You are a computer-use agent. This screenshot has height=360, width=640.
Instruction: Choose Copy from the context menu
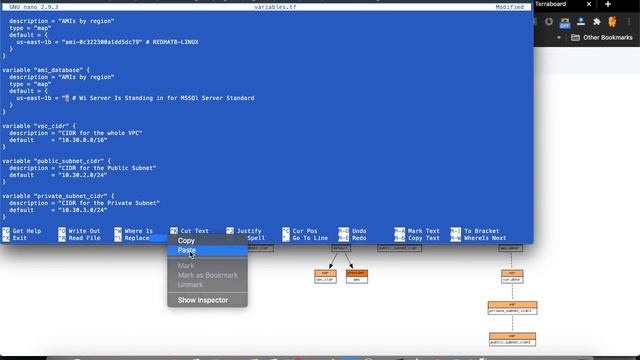207,241
